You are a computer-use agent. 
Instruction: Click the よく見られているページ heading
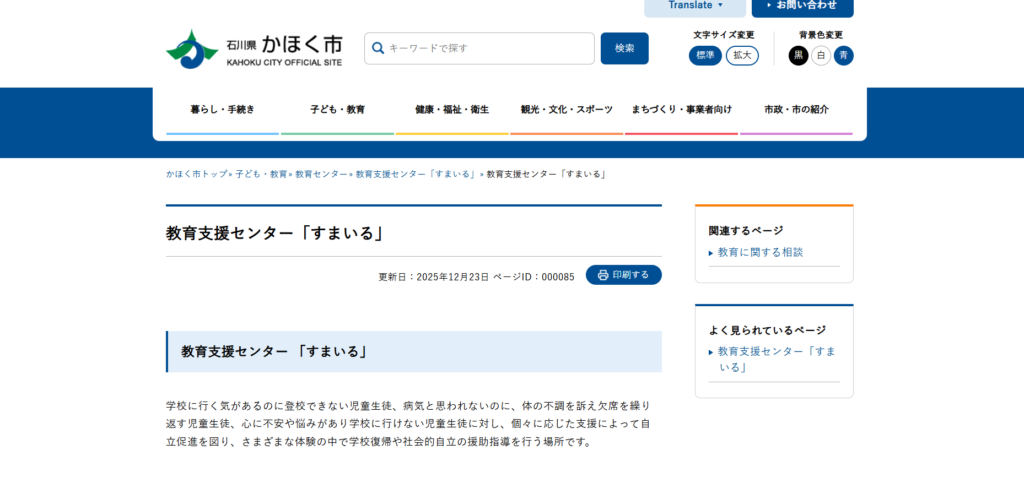[x=767, y=330]
